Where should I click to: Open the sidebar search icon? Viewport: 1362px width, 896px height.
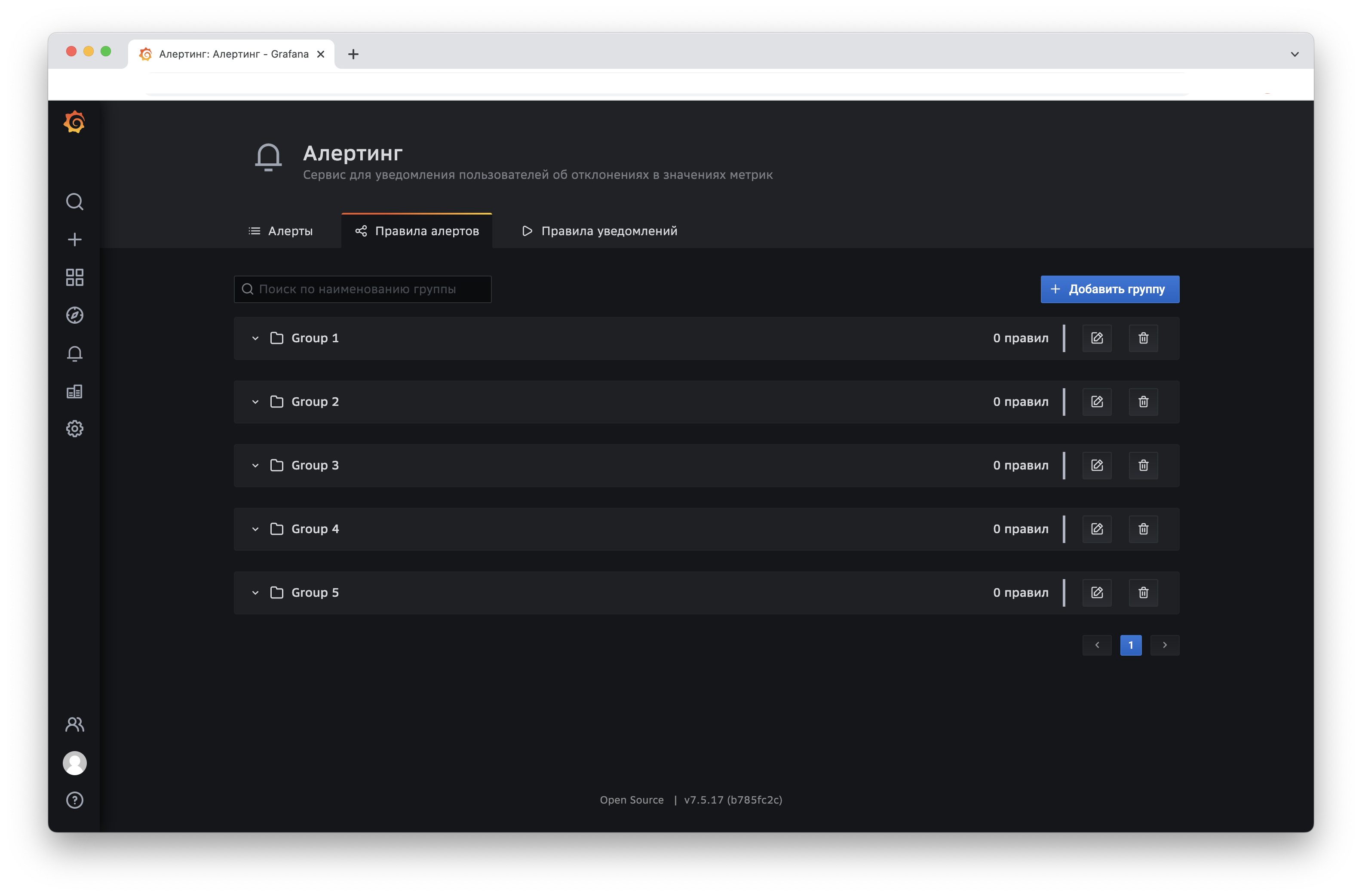point(74,201)
